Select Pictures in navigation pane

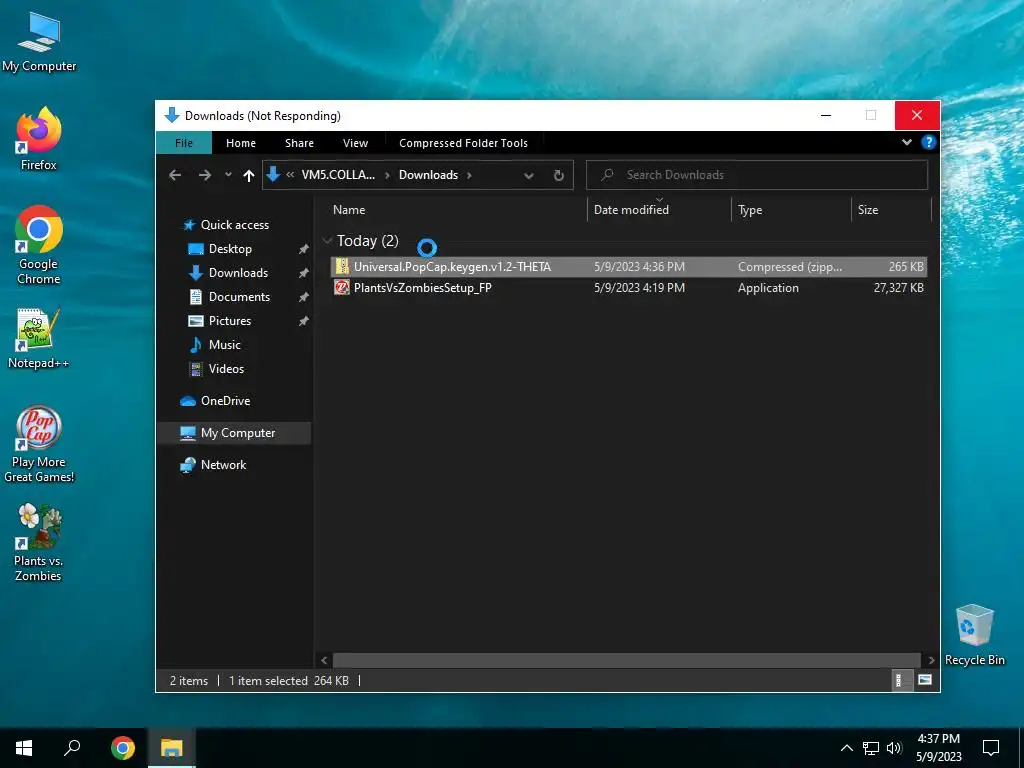[230, 321]
